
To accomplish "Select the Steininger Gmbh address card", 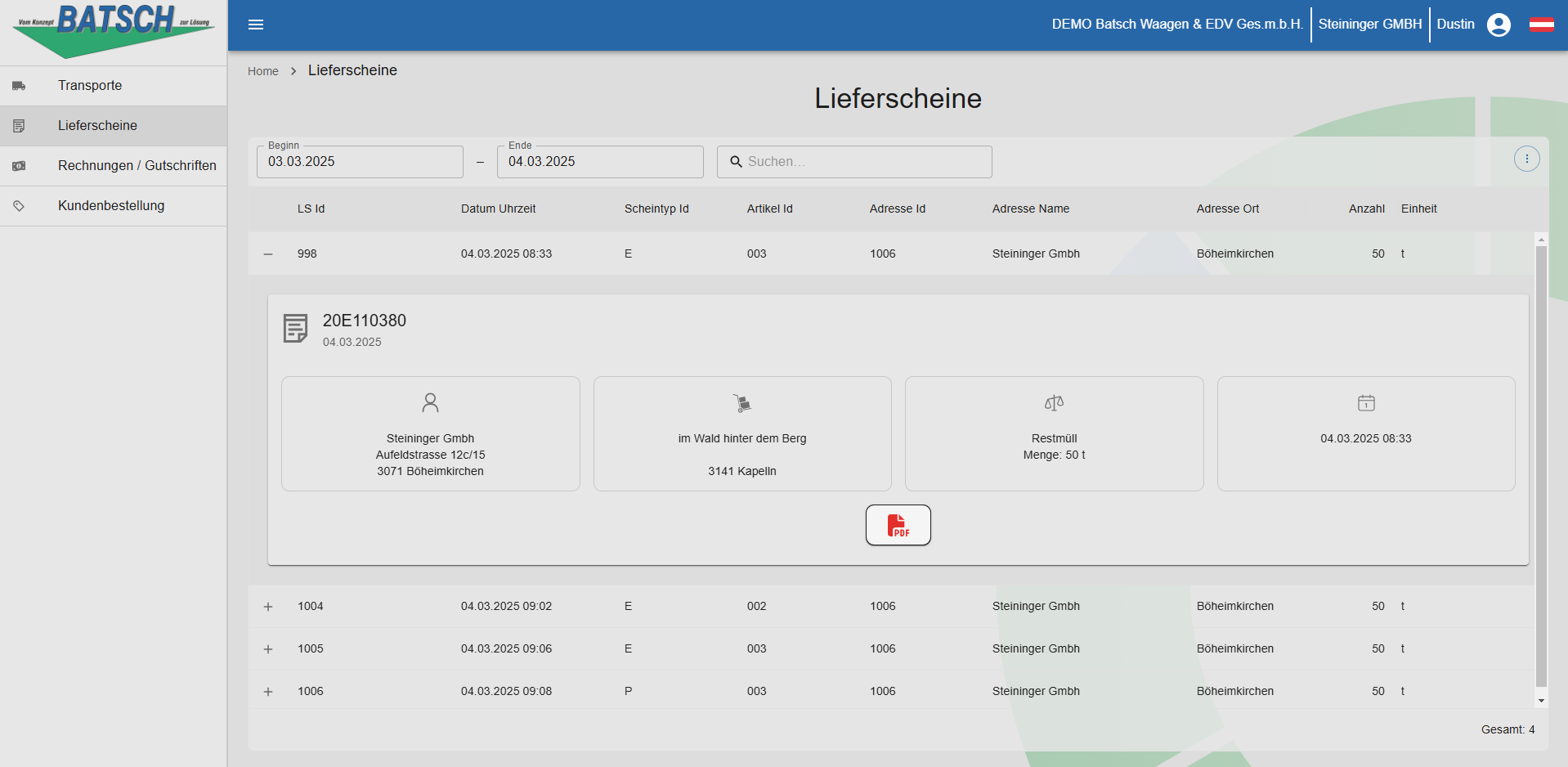I will coord(431,433).
